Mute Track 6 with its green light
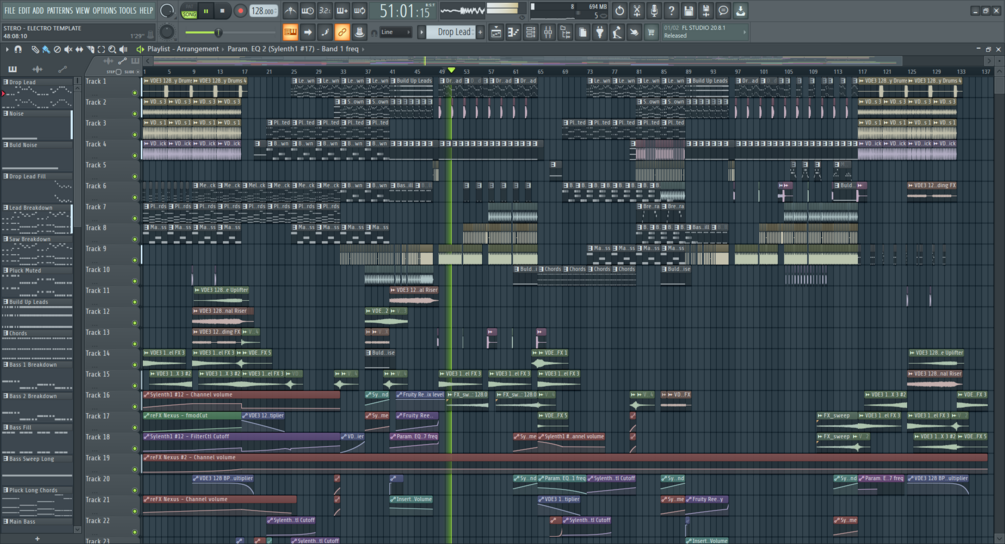1005x544 pixels. click(x=135, y=197)
